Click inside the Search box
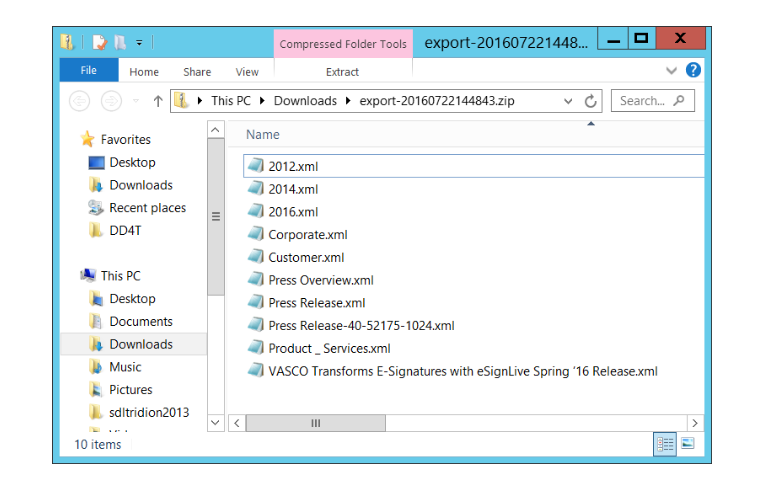The image size is (778, 482). (643, 101)
